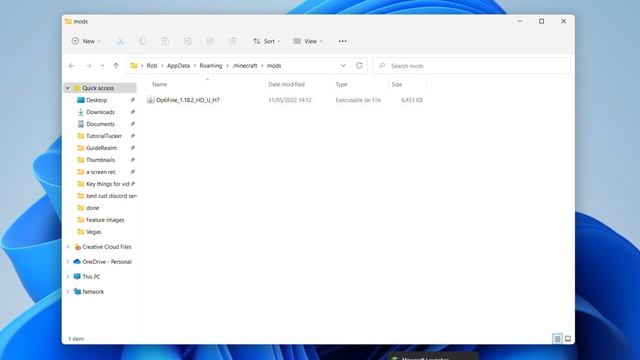Sort by the Type column header

(x=342, y=84)
